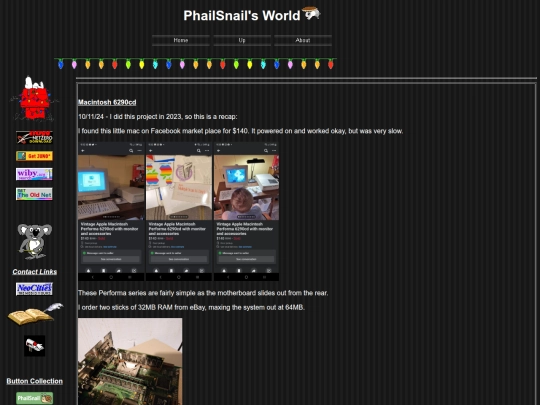
Task: Click the PhailSnail site button badge
Action: [34, 398]
